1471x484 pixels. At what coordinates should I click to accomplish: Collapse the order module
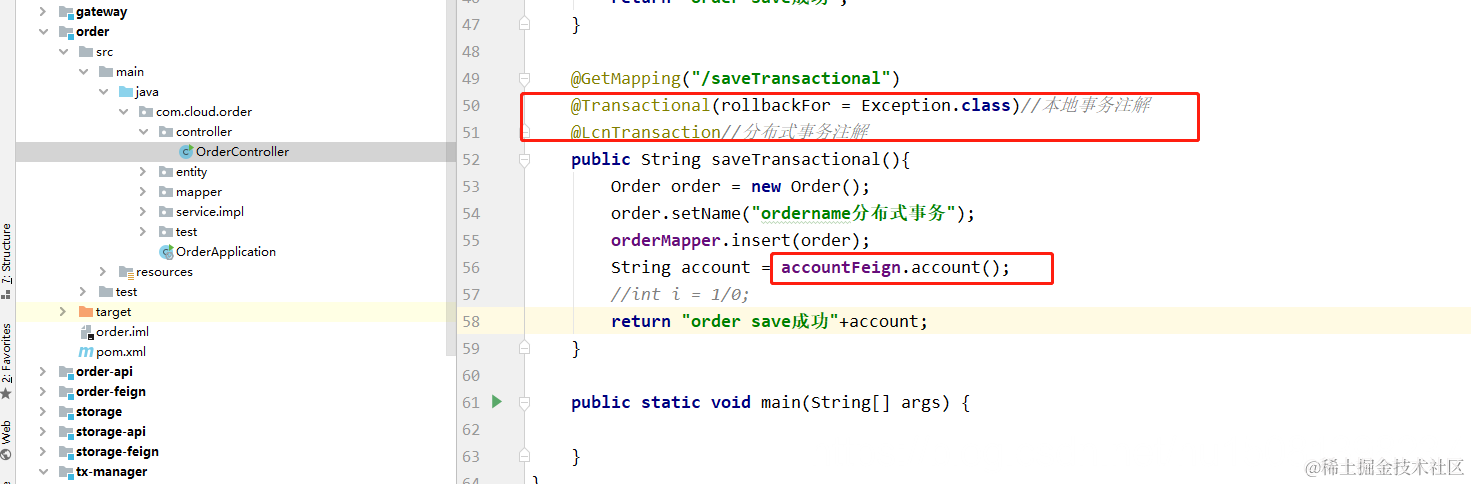(x=43, y=32)
